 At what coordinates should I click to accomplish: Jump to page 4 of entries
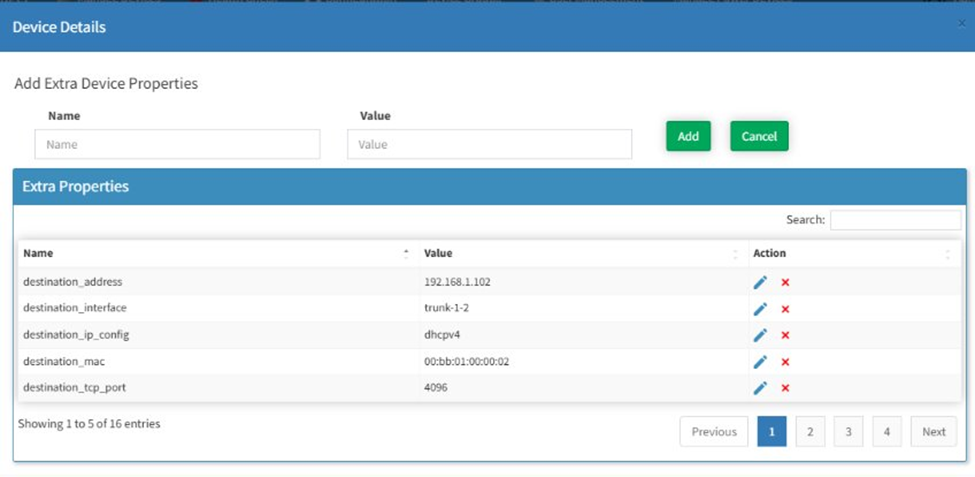pyautogui.click(x=886, y=432)
